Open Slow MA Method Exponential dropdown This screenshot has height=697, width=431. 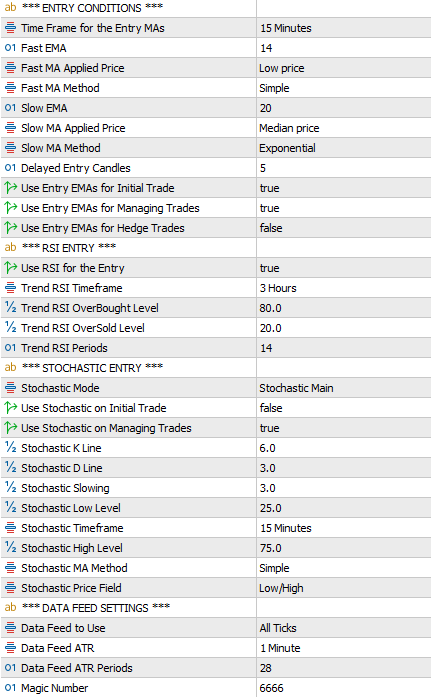(343, 148)
